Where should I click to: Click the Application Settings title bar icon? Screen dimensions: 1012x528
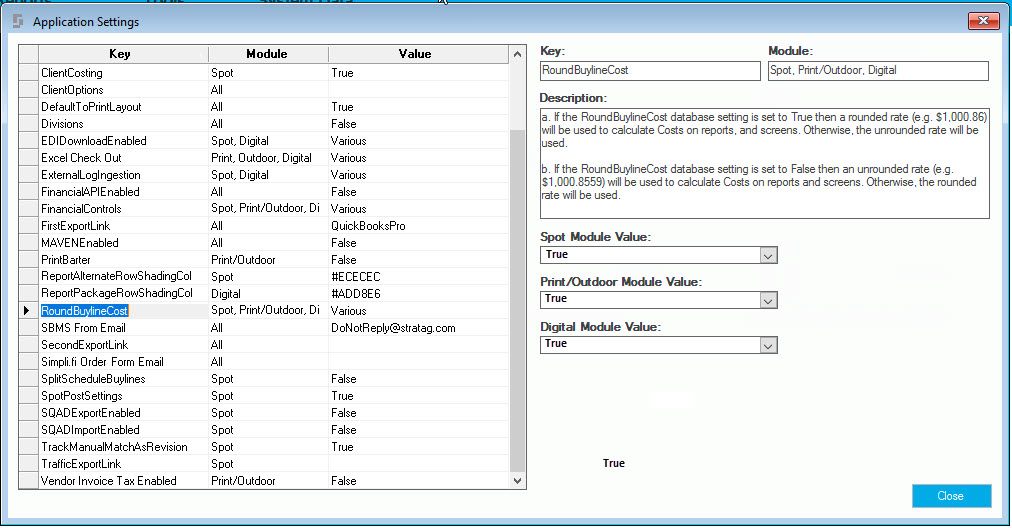(x=18, y=21)
